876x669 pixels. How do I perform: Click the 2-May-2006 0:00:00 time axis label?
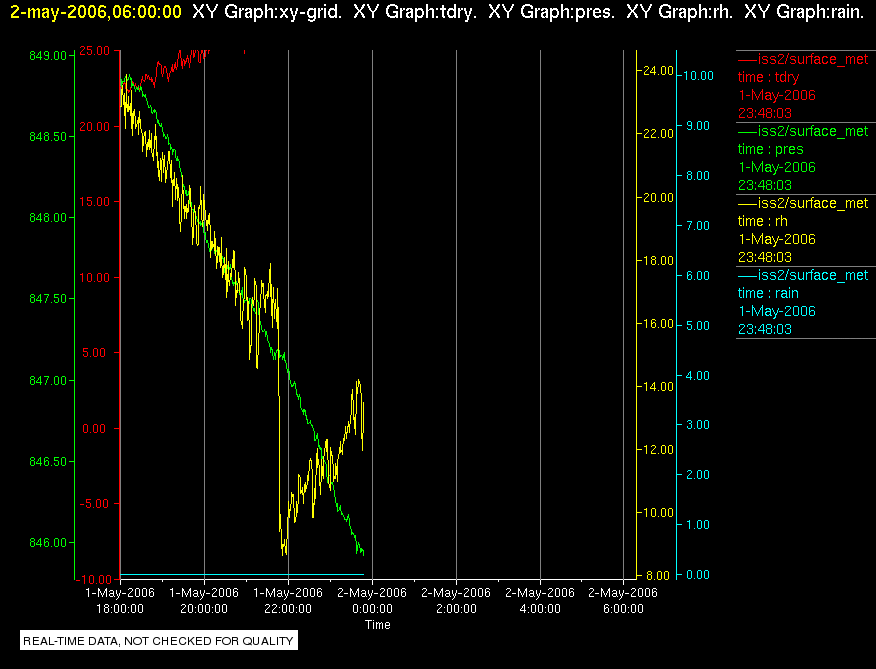point(372,601)
